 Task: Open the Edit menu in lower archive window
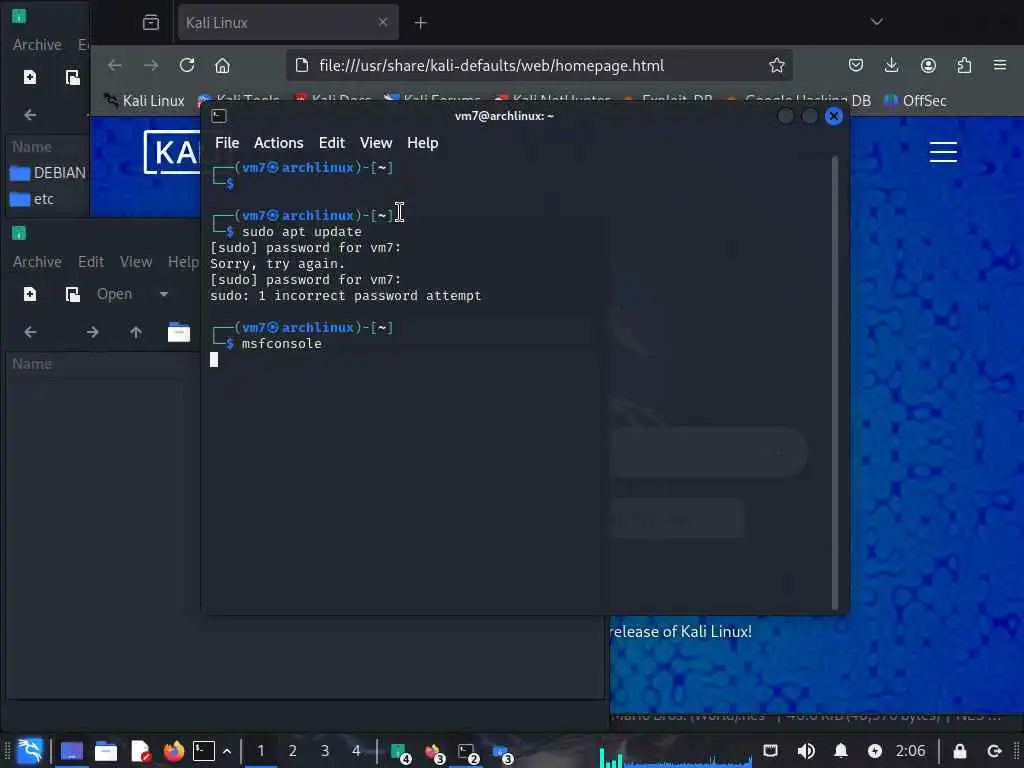(91, 262)
